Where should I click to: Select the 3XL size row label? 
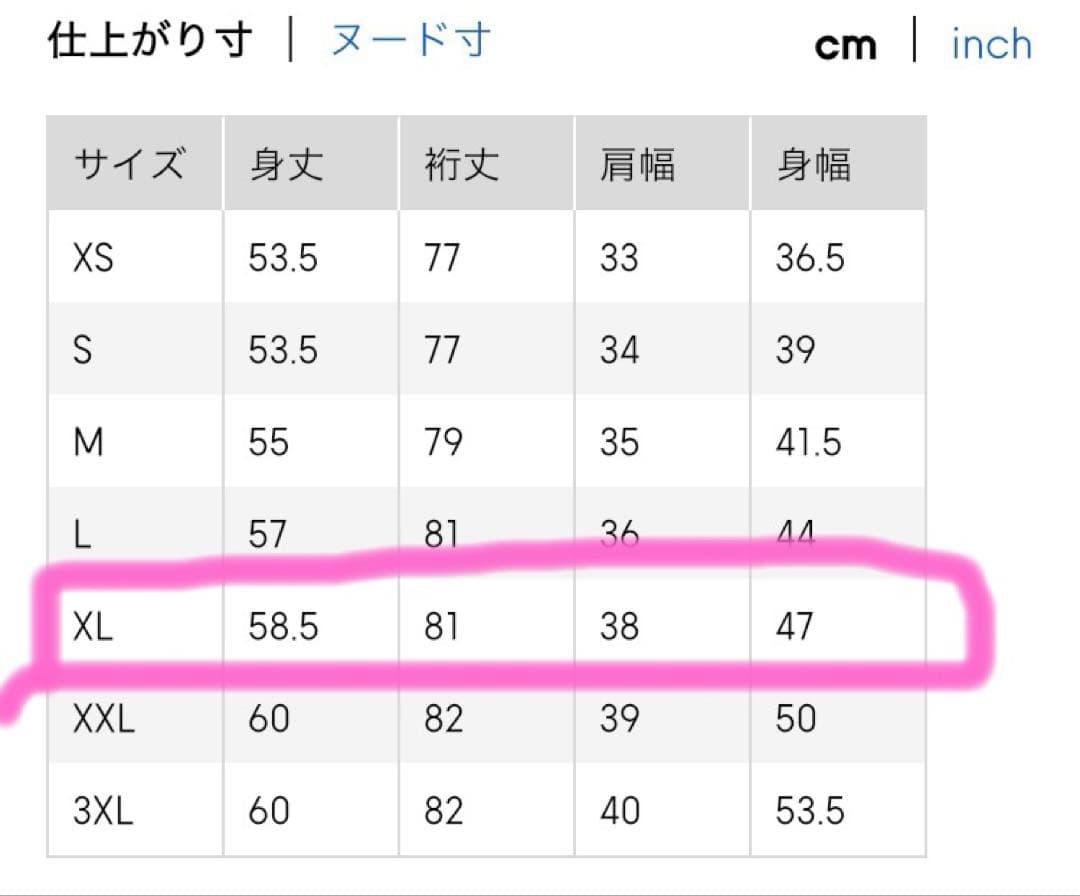click(103, 810)
